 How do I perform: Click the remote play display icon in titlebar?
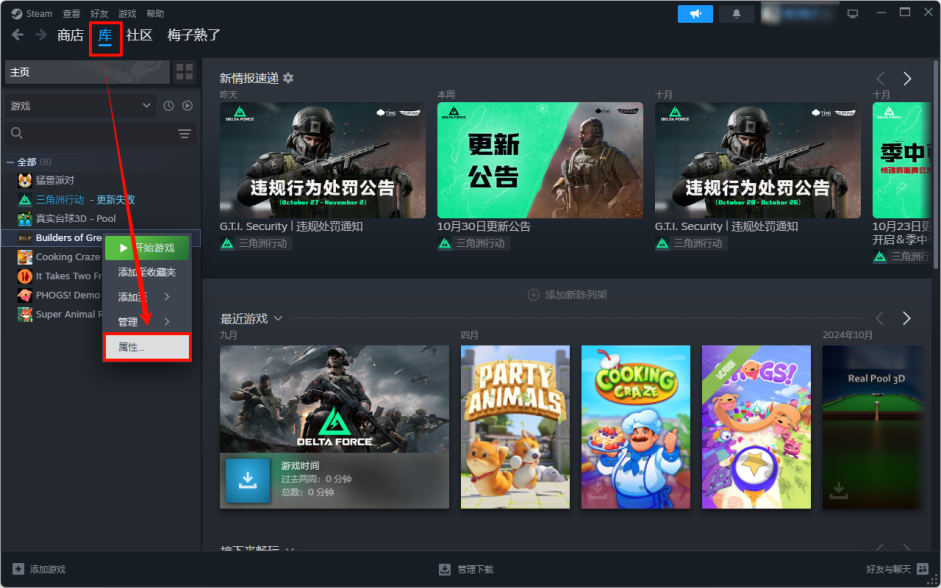(x=854, y=13)
